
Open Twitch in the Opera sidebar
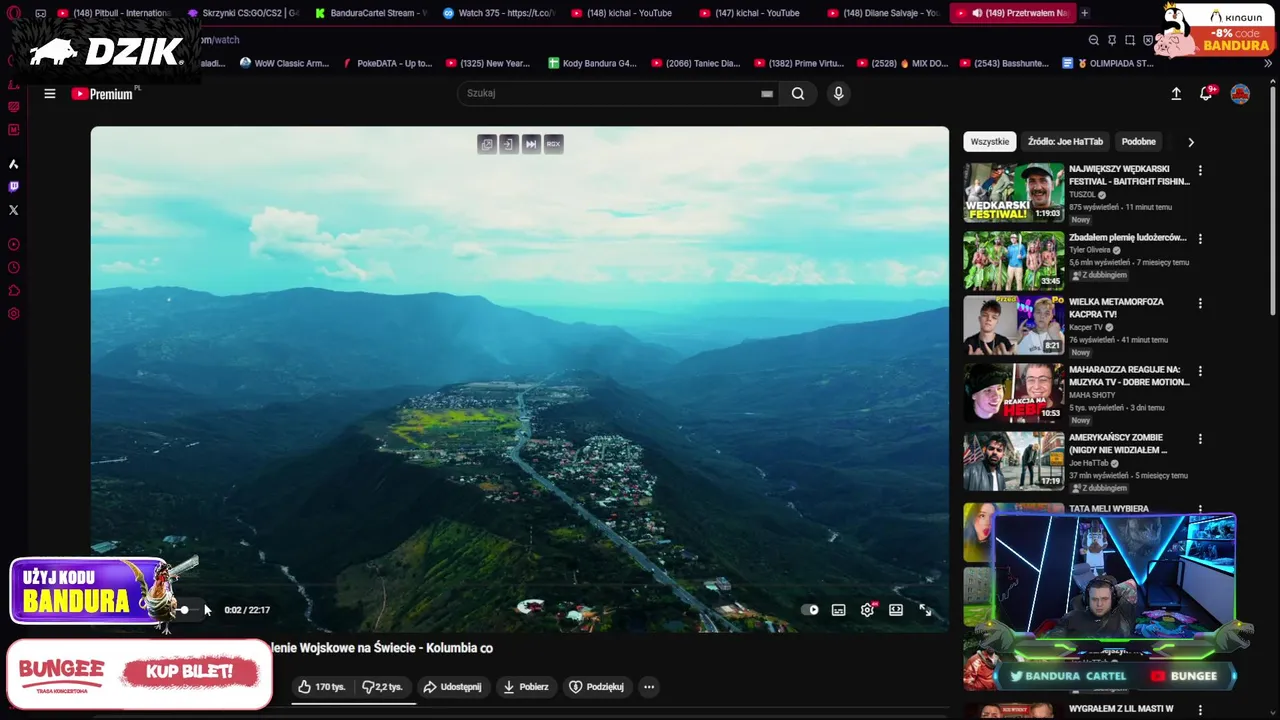13,186
